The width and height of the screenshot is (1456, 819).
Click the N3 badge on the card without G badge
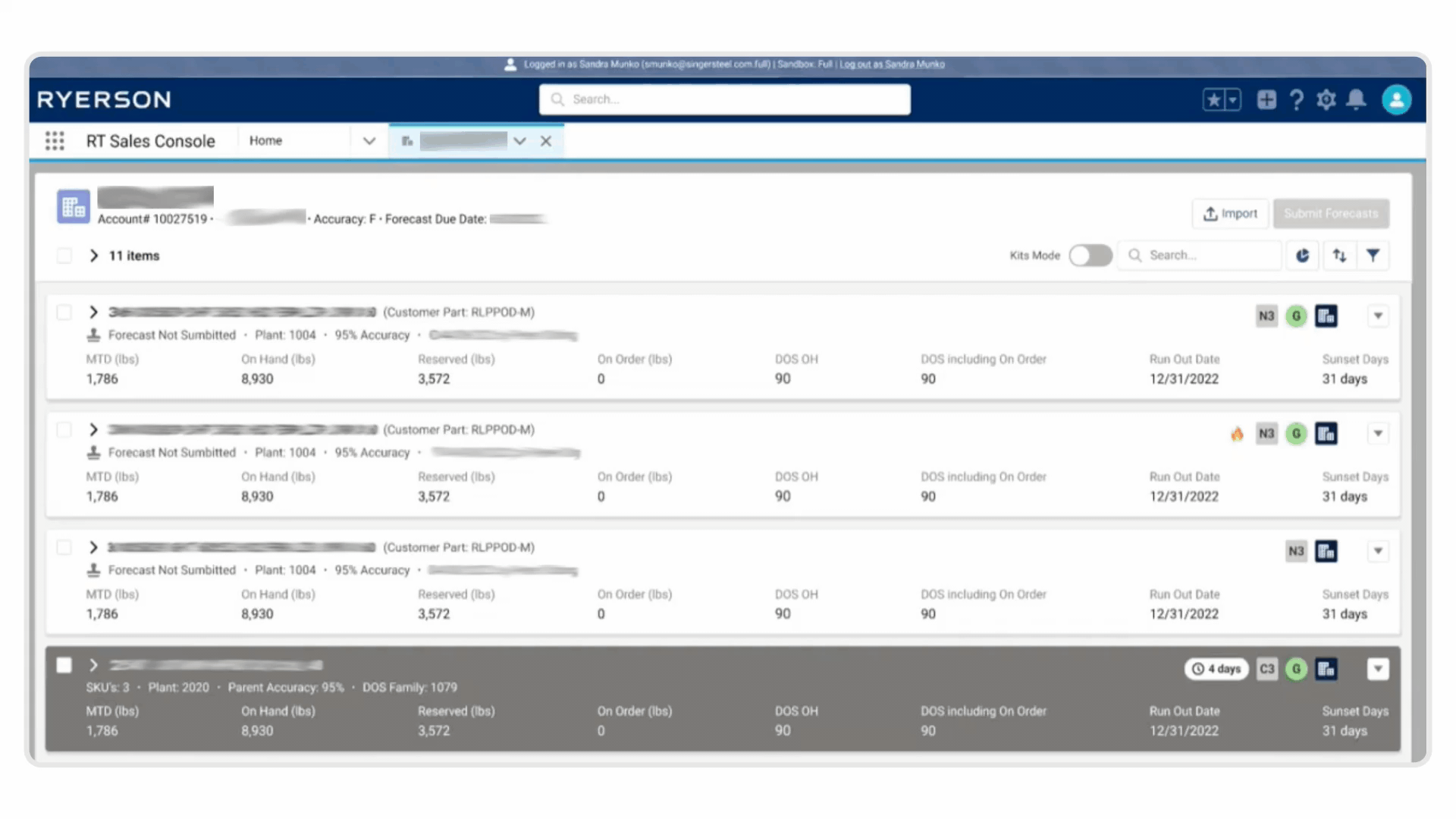(1296, 551)
